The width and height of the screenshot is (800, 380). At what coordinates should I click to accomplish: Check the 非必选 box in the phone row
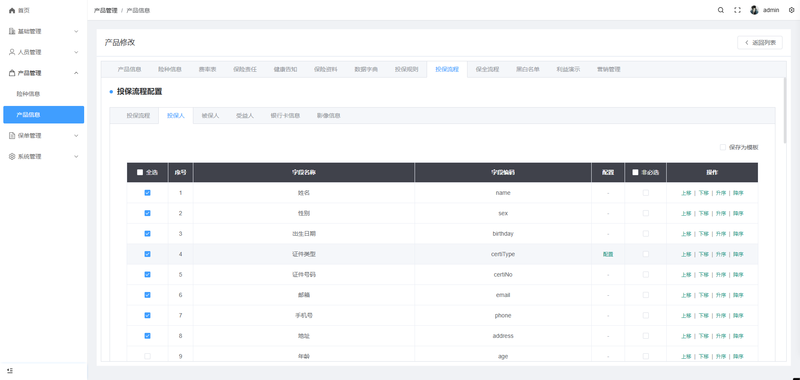(645, 315)
